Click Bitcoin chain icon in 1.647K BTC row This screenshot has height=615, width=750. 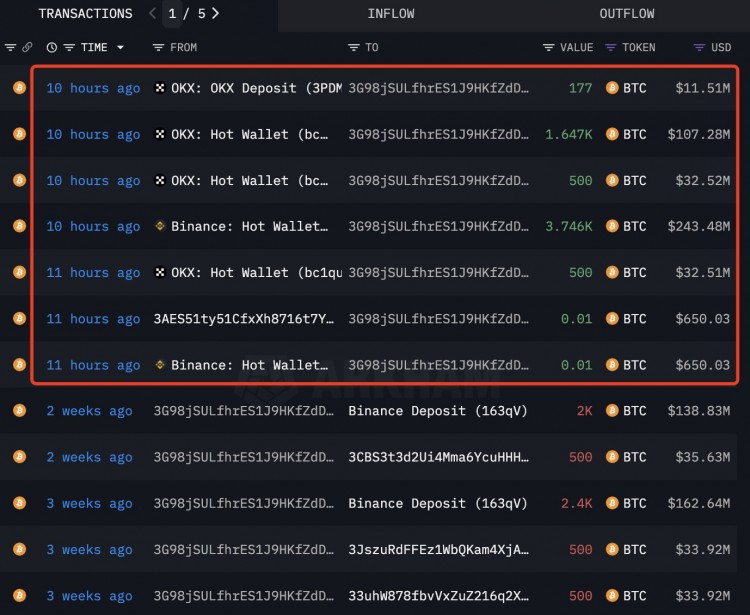(x=19, y=134)
